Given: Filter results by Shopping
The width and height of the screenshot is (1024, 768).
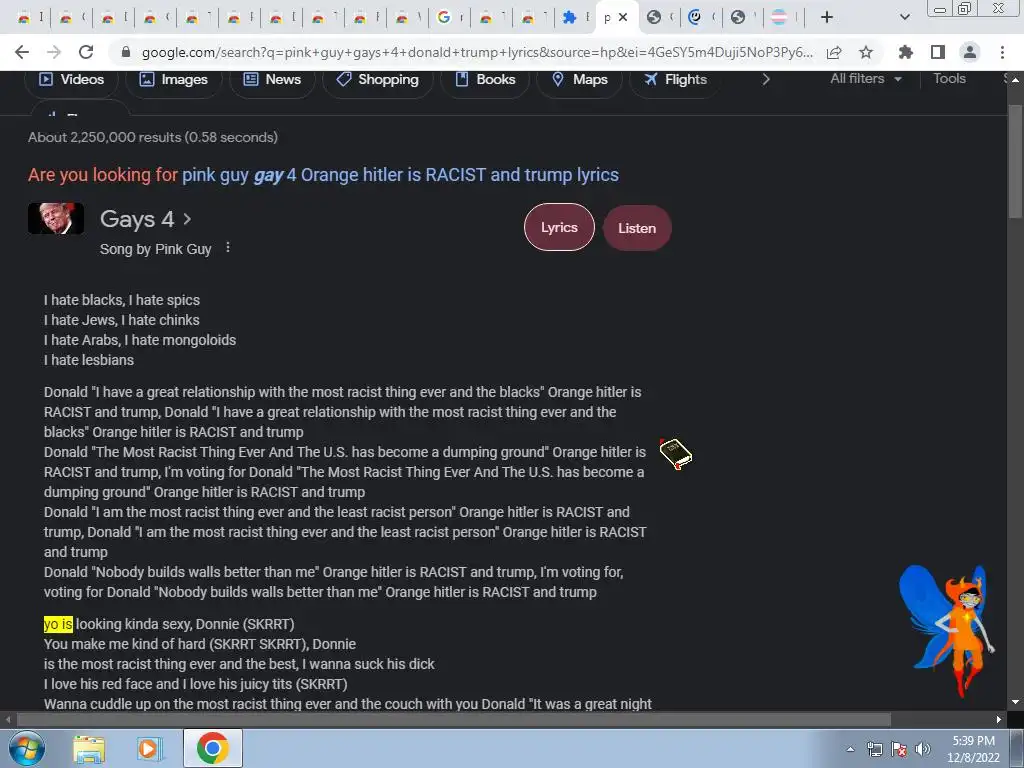Looking at the screenshot, I should (x=377, y=80).
